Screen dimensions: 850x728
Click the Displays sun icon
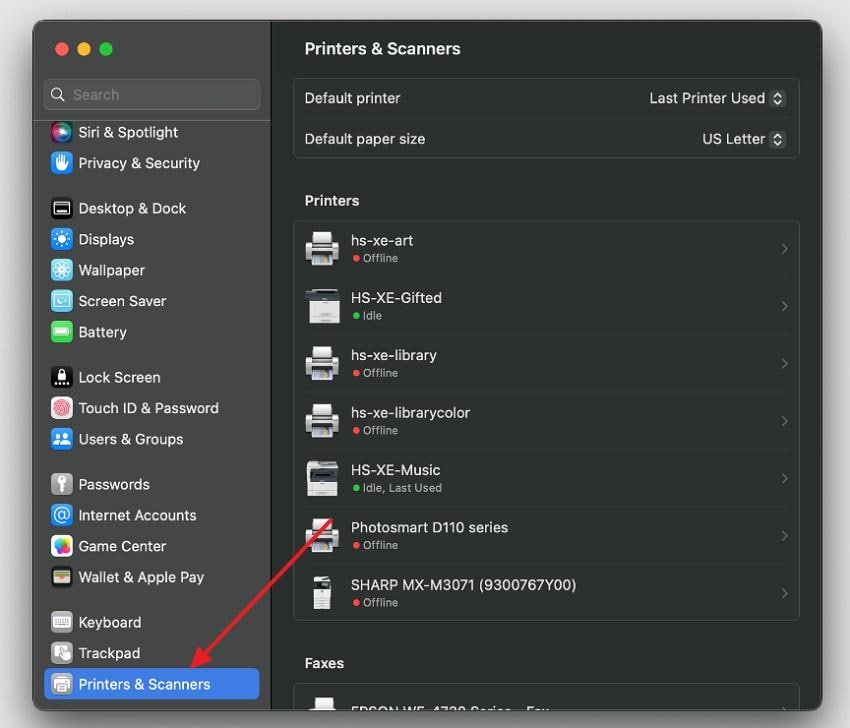[x=61, y=240]
